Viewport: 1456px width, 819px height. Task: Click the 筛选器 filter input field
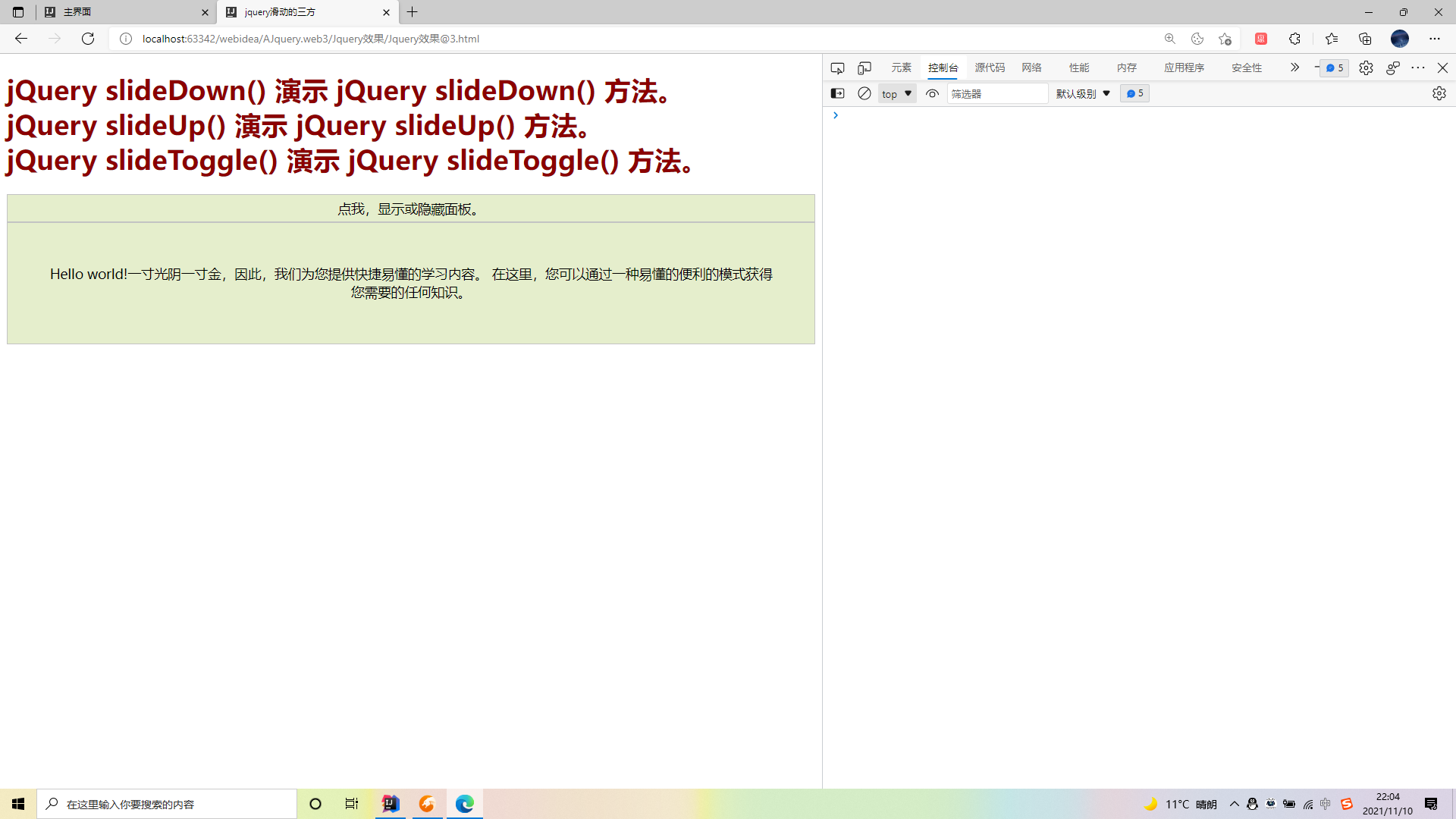997,93
